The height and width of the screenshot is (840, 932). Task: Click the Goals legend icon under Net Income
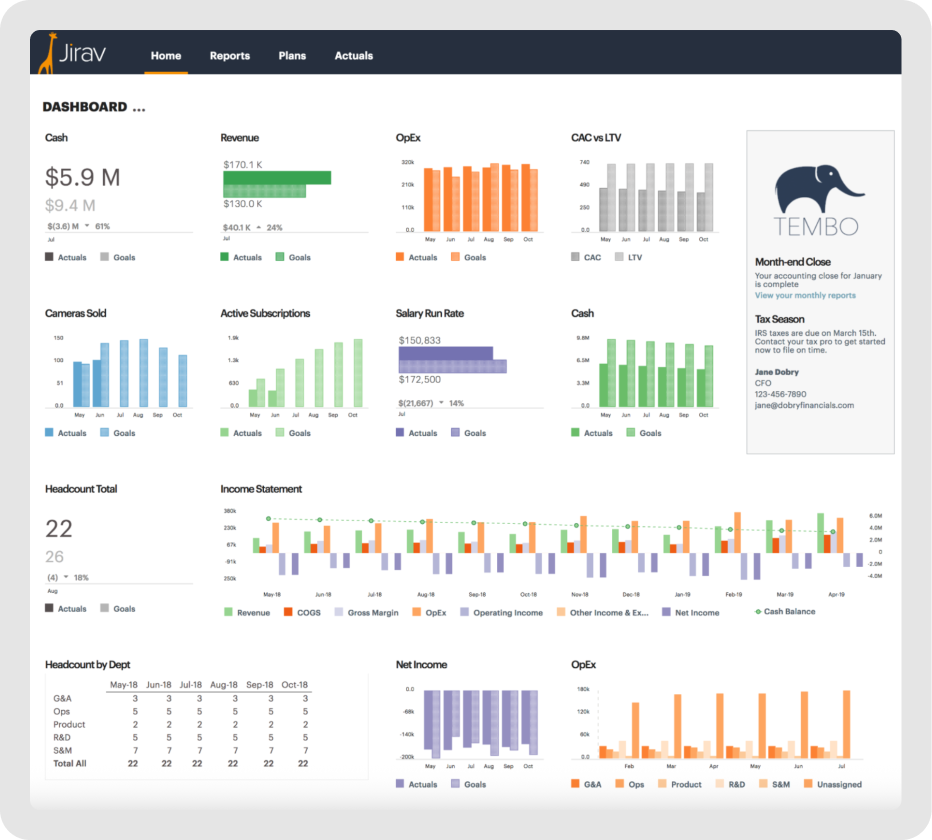coord(454,784)
